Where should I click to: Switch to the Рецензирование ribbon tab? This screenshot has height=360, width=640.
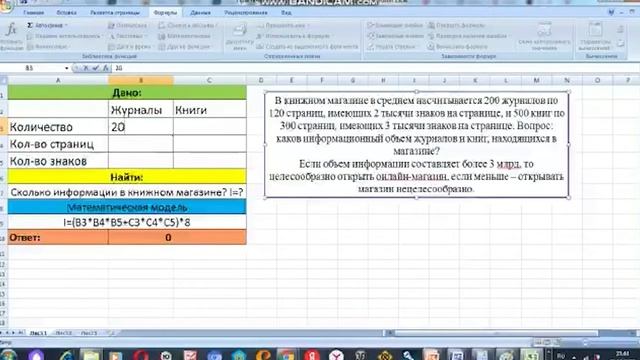pos(246,13)
